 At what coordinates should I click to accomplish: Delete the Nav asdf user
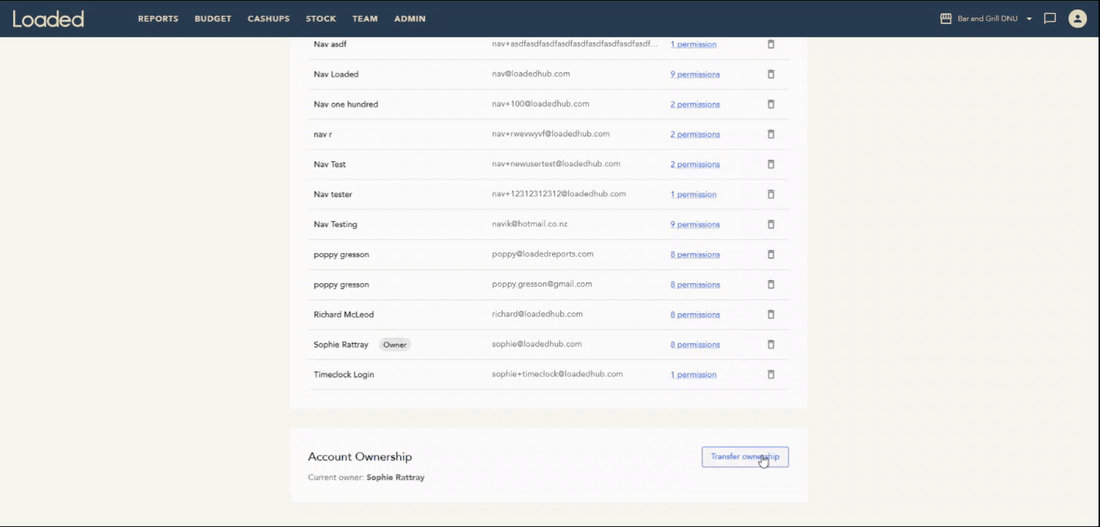(x=770, y=44)
